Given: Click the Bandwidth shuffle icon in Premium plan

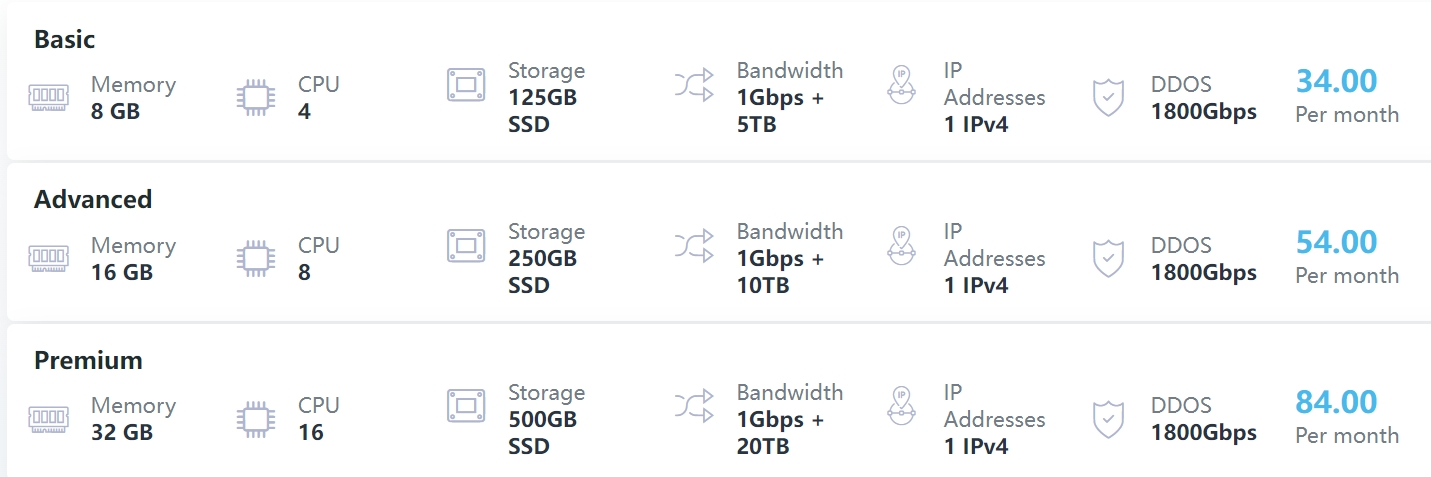Looking at the screenshot, I should coord(694,406).
